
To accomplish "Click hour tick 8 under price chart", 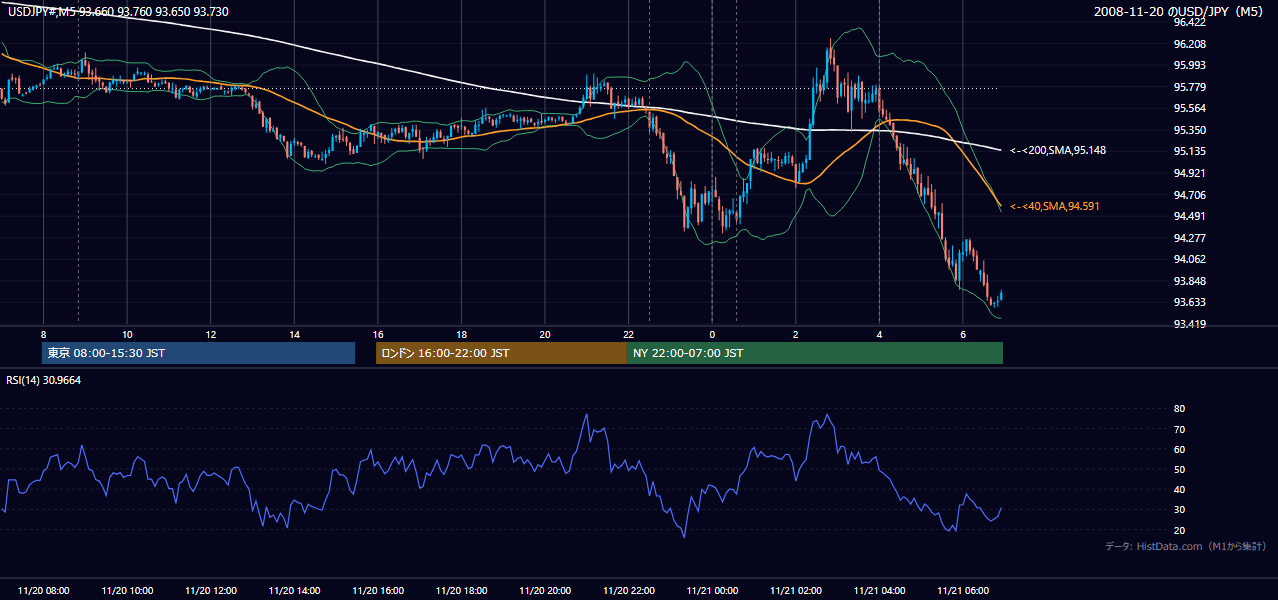I will tap(44, 334).
